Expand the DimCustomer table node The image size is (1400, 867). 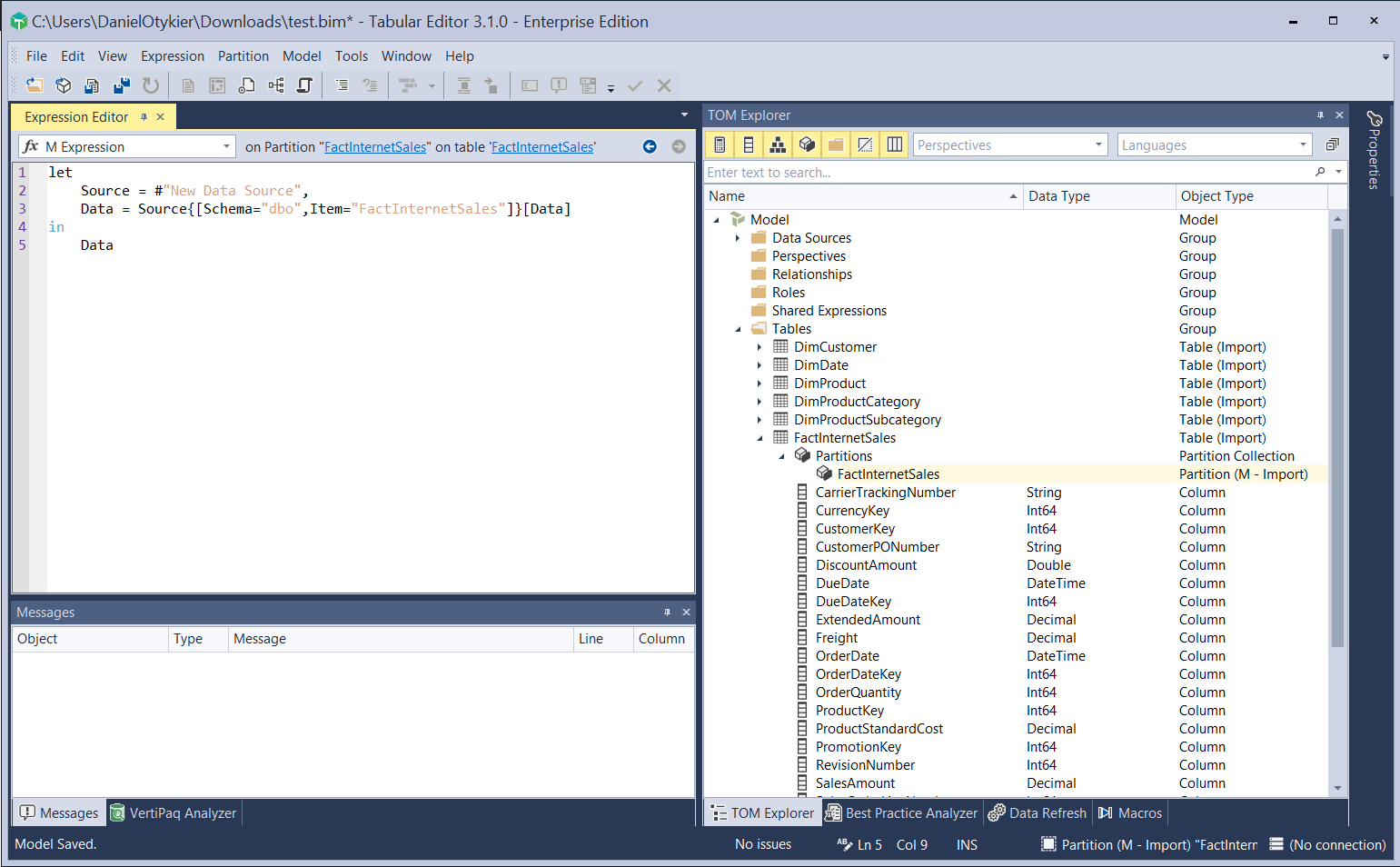tap(760, 347)
